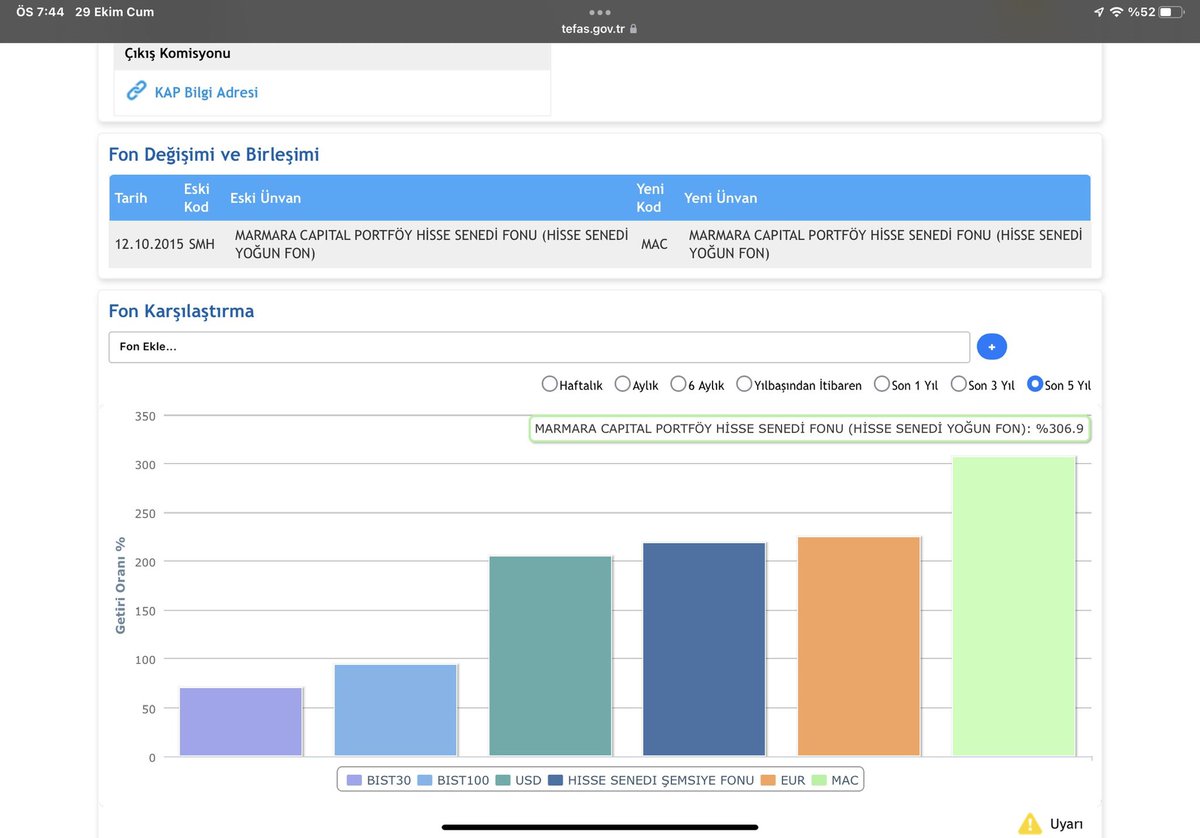Viewport: 1200px width, 838px height.
Task: Click the chart tooltip showing %306.9
Action: (x=810, y=429)
